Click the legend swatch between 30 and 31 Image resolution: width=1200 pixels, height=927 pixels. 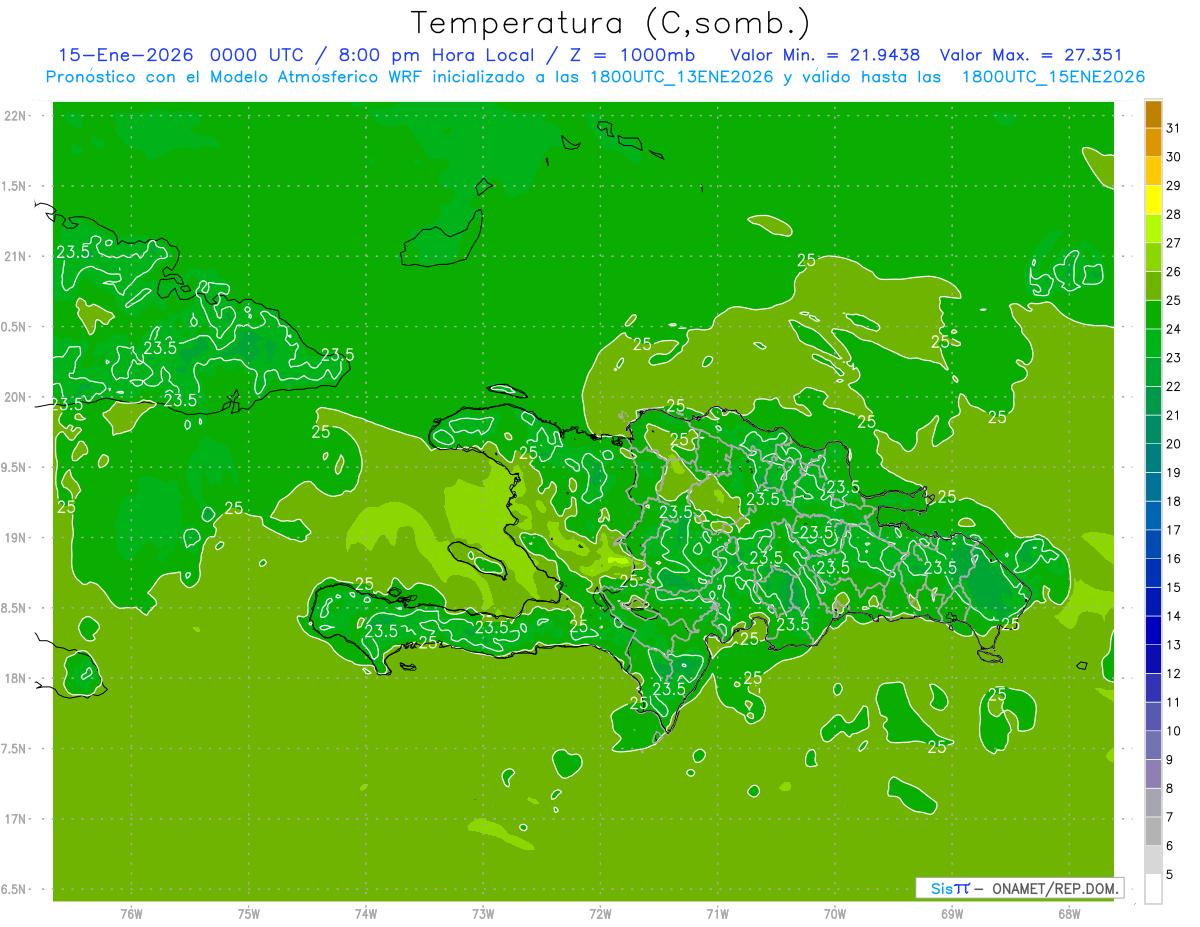1153,143
